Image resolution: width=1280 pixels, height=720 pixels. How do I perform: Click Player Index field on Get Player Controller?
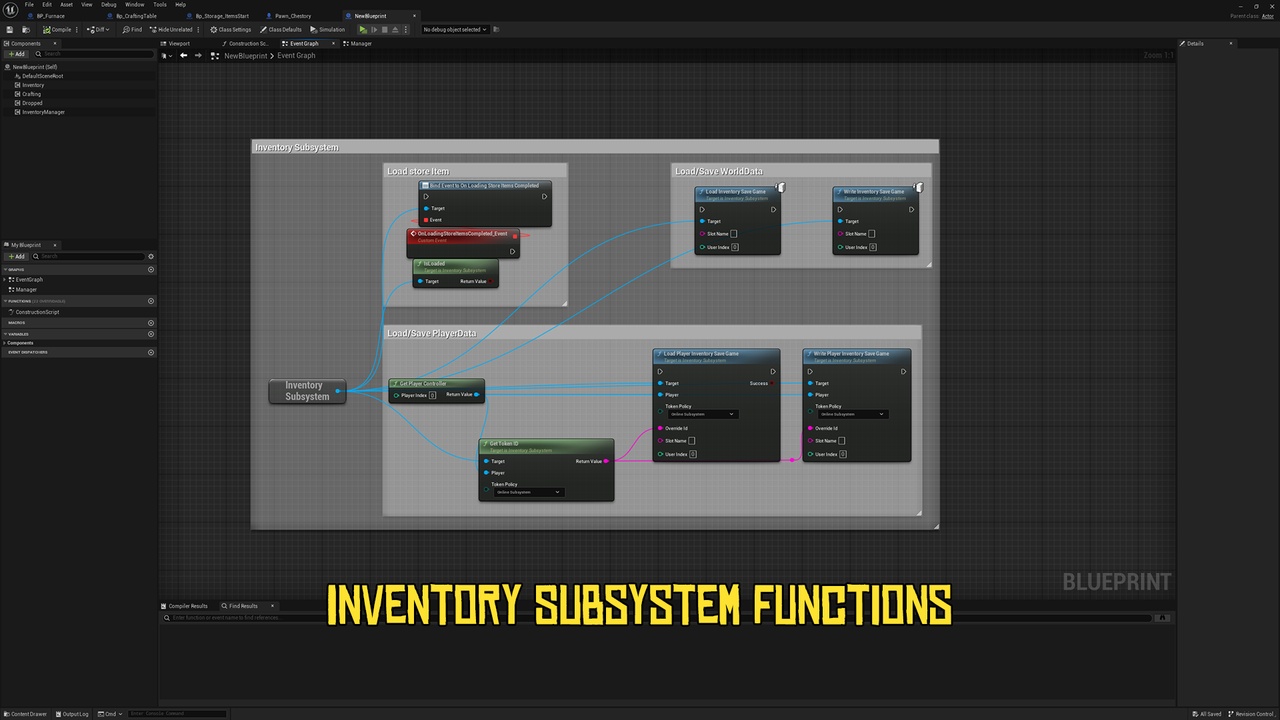coord(432,395)
